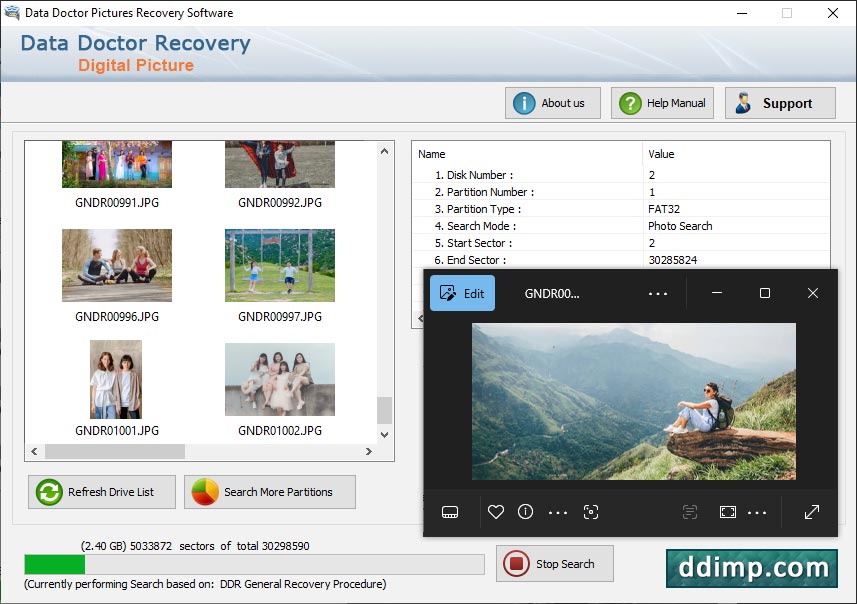Mark the photo as favorite with the heart

click(x=495, y=511)
